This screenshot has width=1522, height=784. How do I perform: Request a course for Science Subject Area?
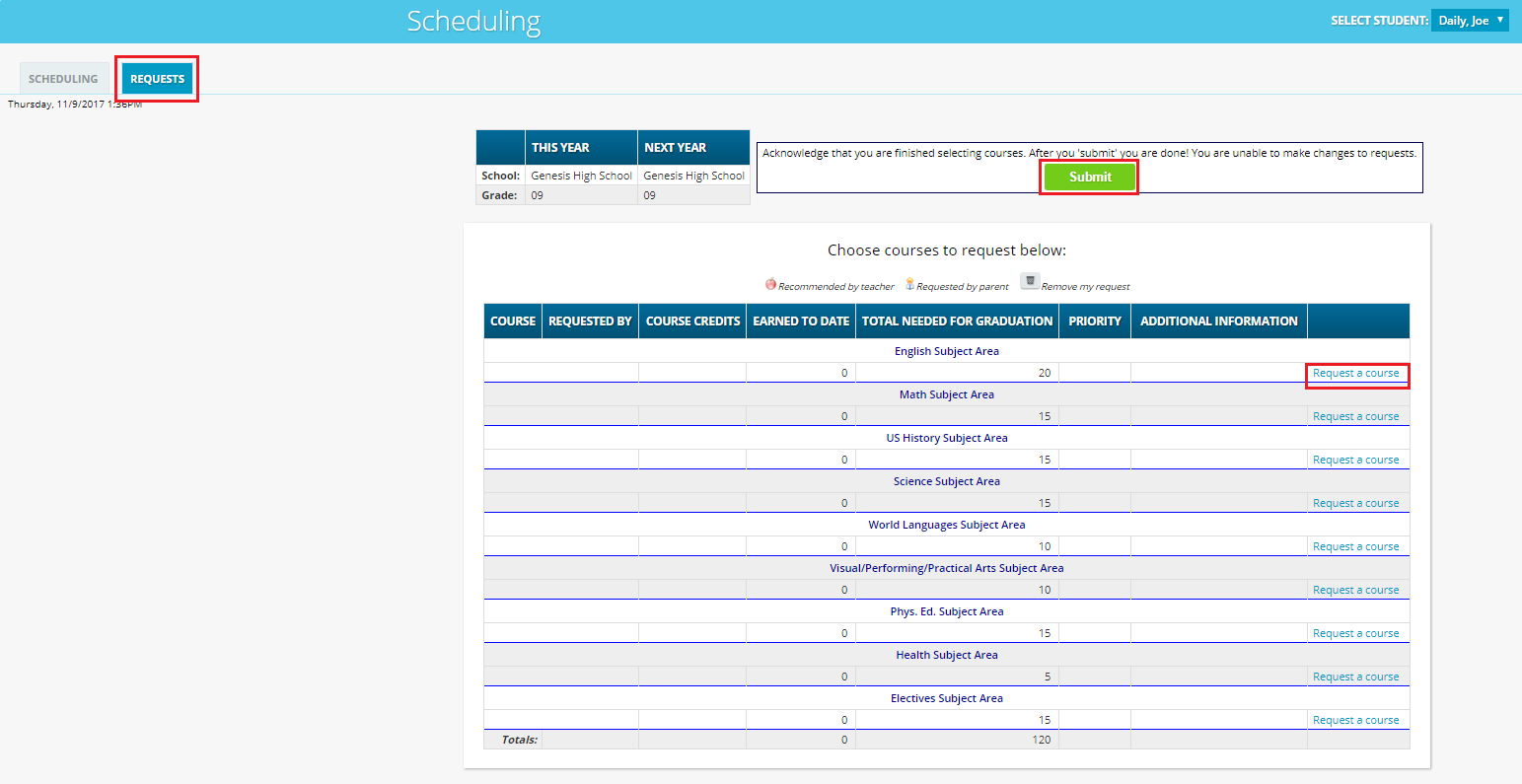tap(1356, 502)
